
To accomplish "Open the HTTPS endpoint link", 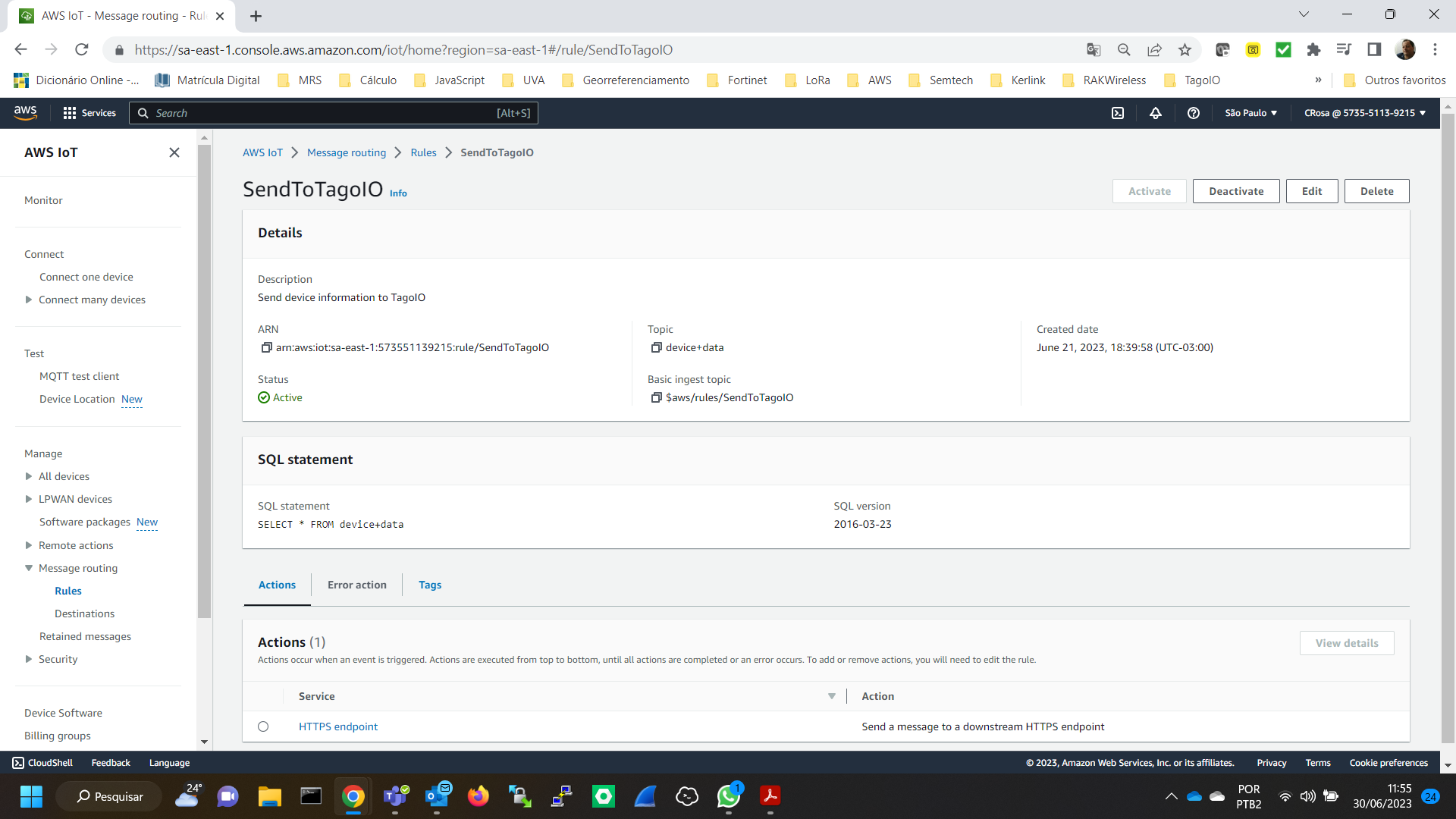I will [x=338, y=726].
